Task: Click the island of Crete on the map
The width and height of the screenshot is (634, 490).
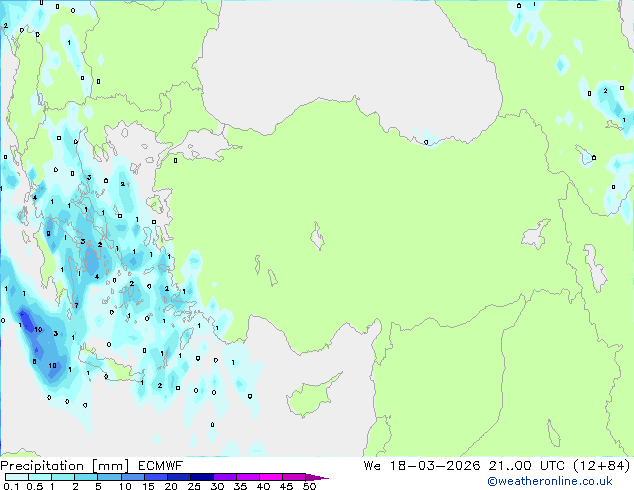Action: [109, 364]
